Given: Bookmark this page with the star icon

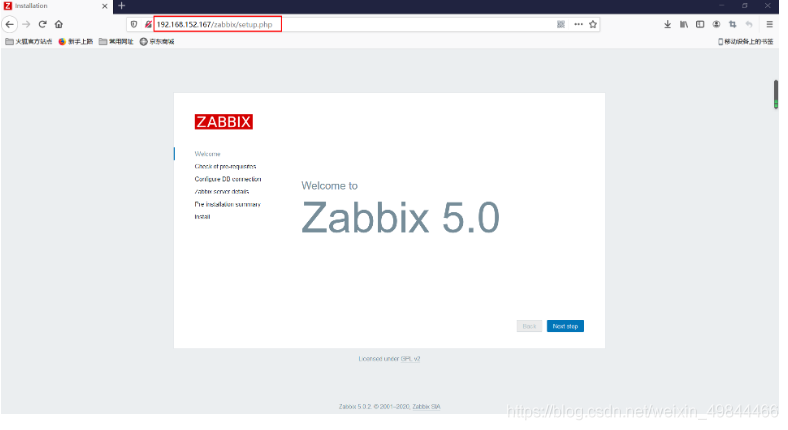Looking at the screenshot, I should point(593,24).
